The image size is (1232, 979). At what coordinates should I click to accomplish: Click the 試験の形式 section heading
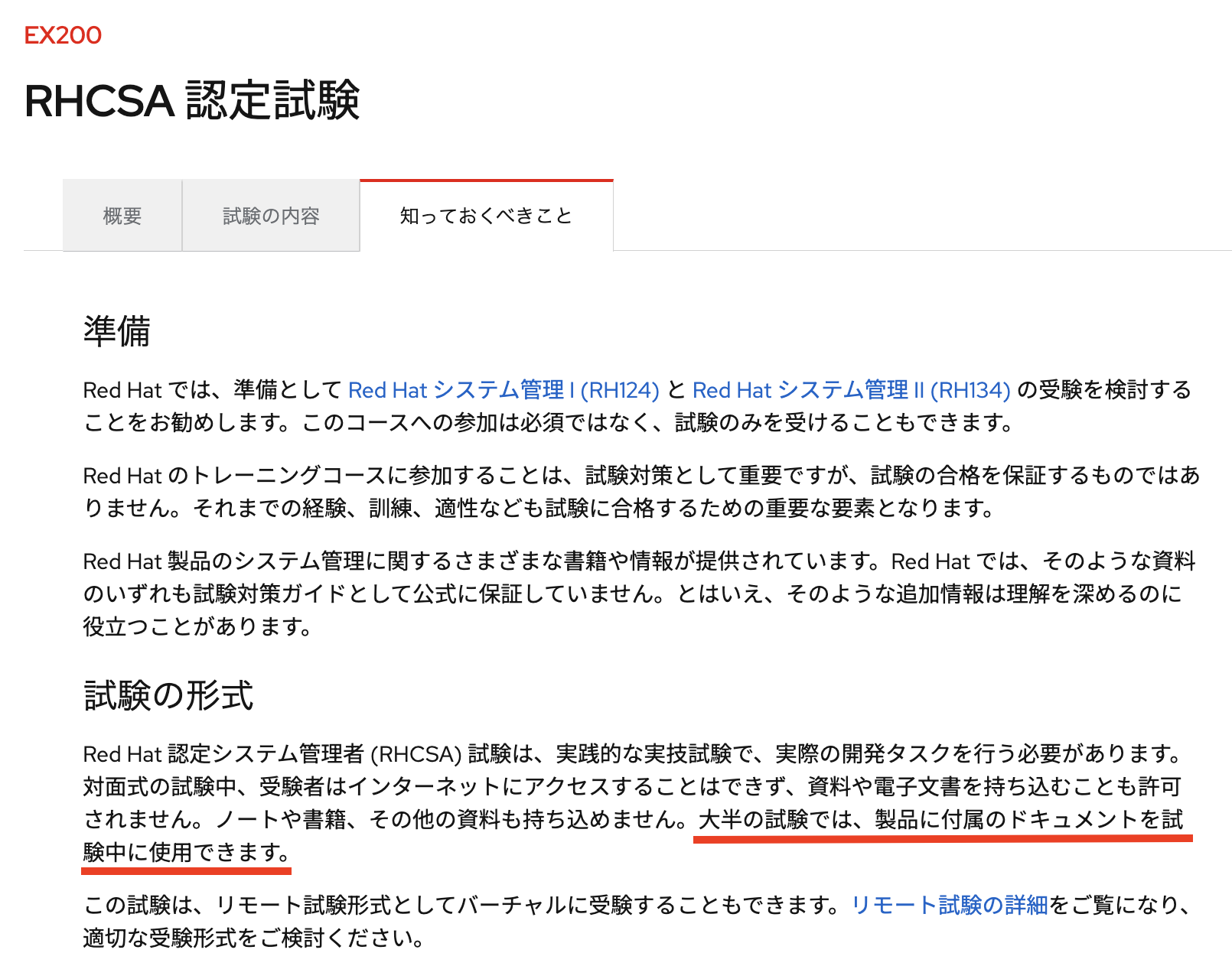tap(168, 694)
